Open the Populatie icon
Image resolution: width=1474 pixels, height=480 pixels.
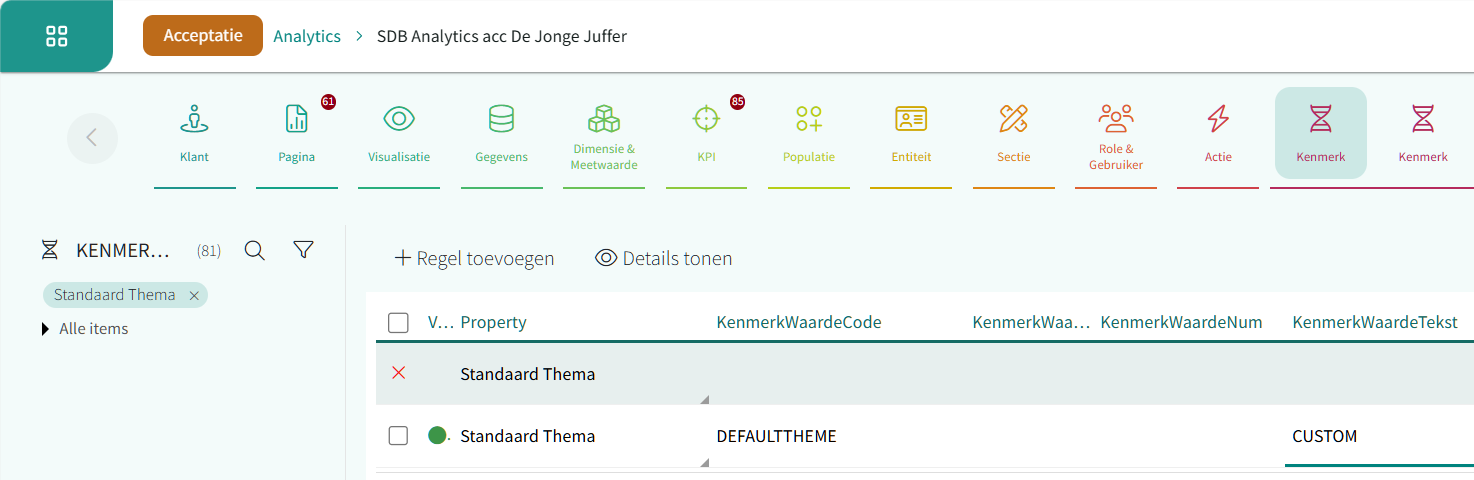[x=808, y=119]
